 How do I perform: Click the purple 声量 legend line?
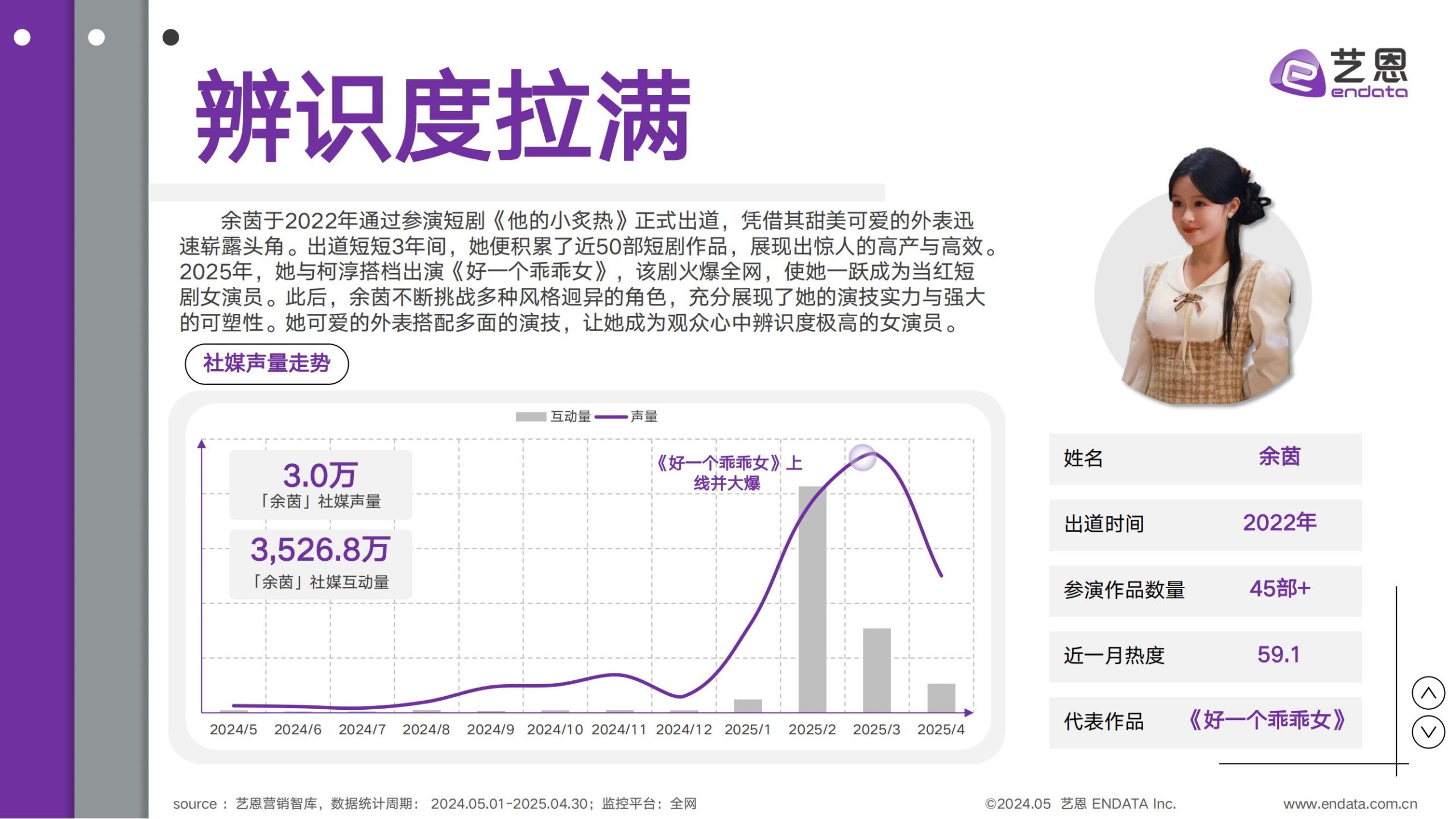611,417
